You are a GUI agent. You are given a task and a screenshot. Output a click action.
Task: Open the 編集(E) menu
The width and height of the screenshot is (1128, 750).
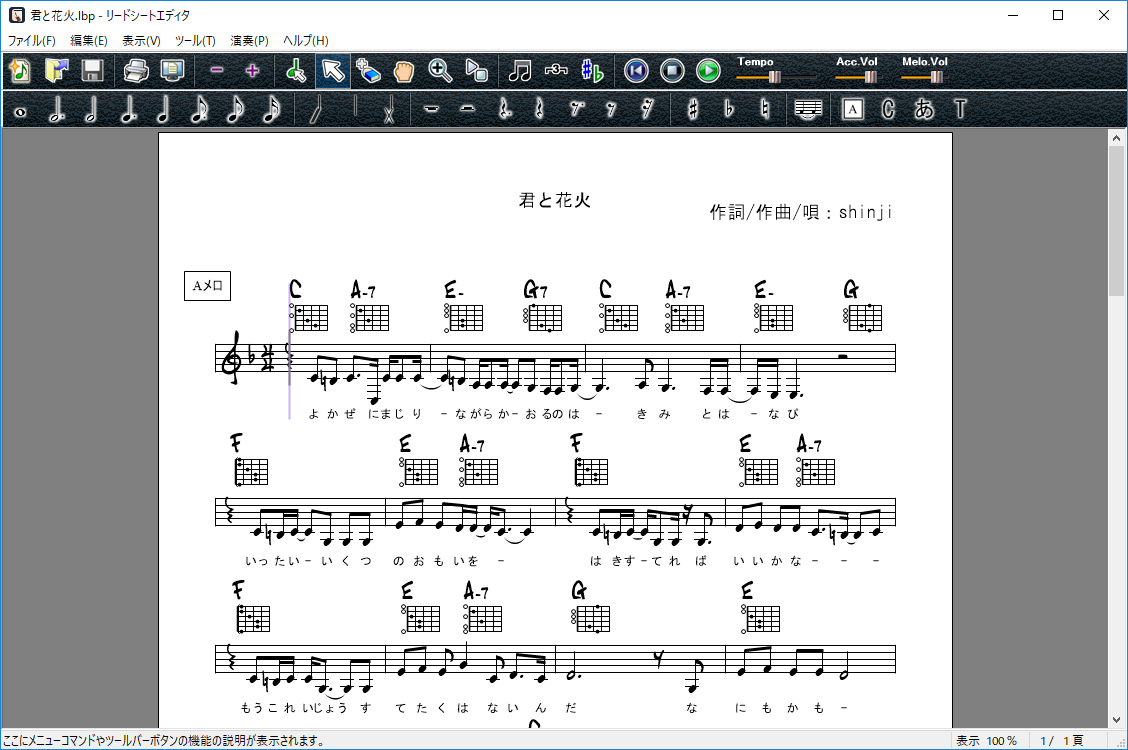[x=88, y=40]
